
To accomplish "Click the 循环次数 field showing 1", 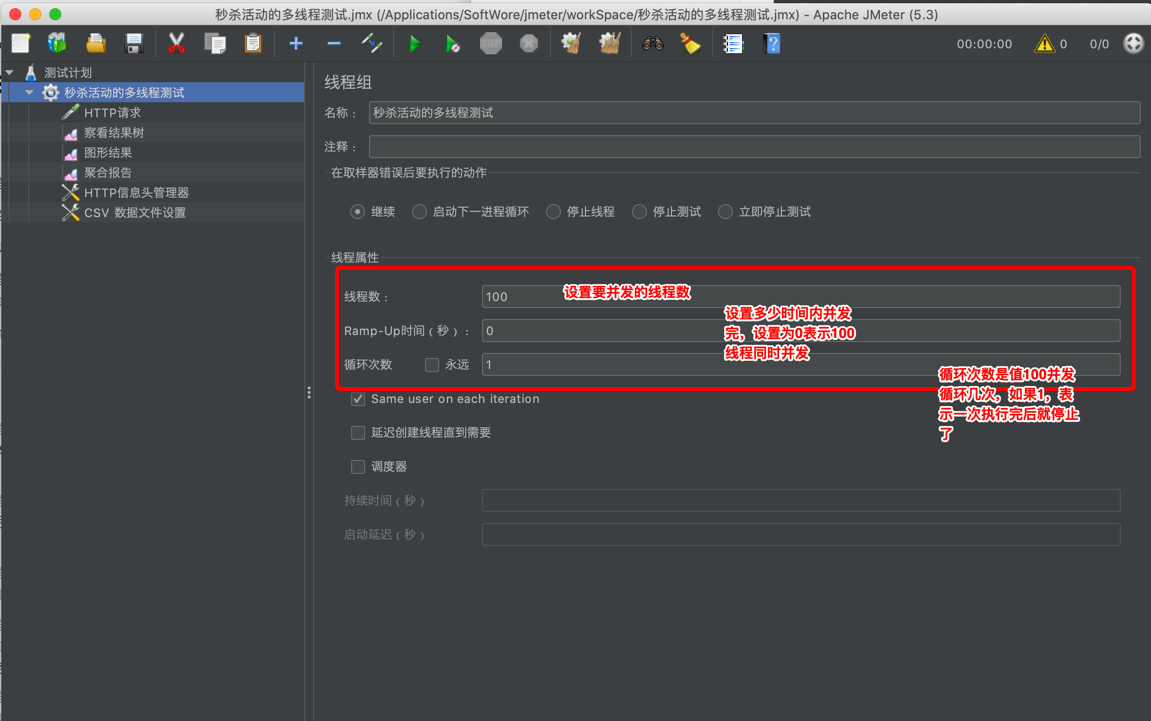I will tap(801, 364).
